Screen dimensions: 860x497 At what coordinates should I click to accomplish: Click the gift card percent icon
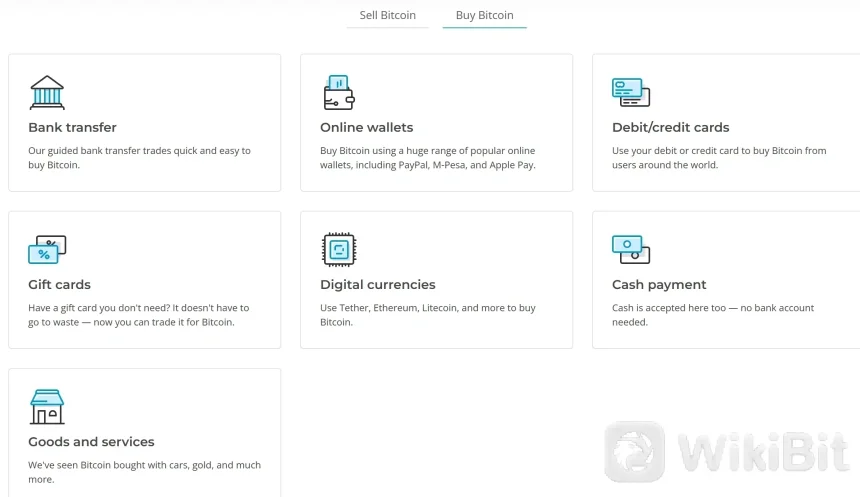tap(47, 249)
